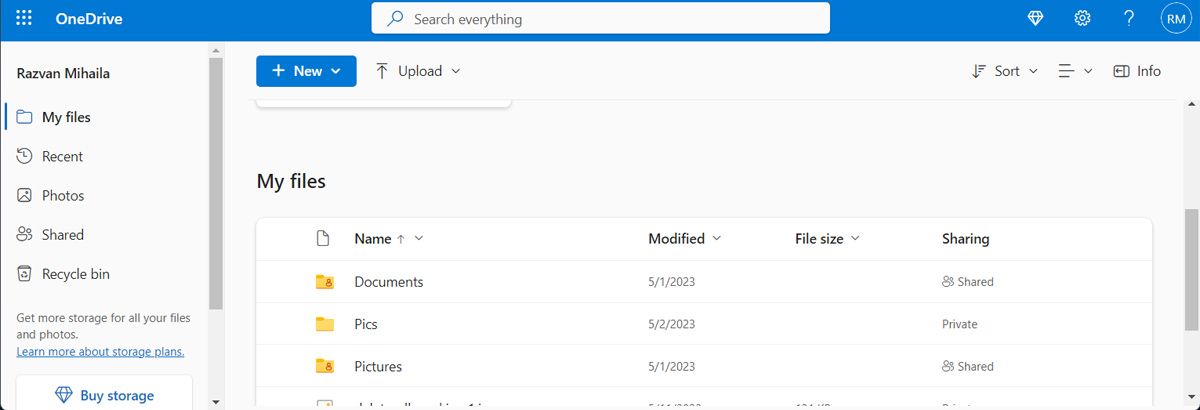This screenshot has height=410, width=1200.
Task: Click 5/2/2023 date for Pics
Action: (x=671, y=324)
